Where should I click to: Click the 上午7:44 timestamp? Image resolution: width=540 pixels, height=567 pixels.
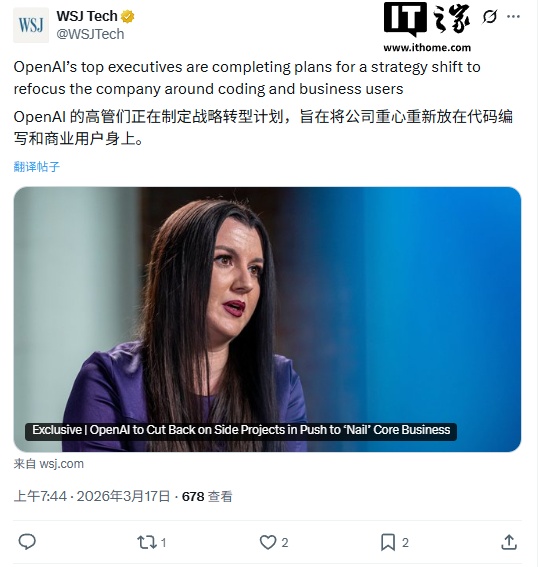coord(40,496)
